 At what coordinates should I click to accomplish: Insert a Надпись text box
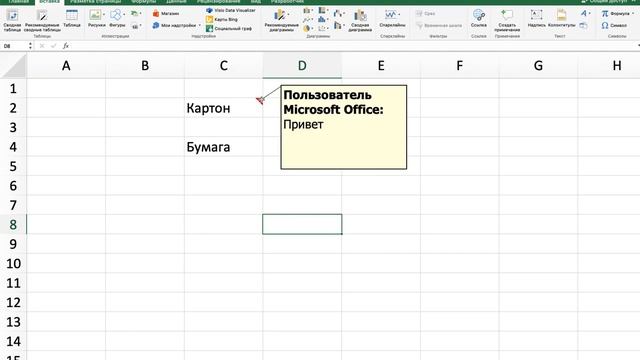tap(536, 19)
